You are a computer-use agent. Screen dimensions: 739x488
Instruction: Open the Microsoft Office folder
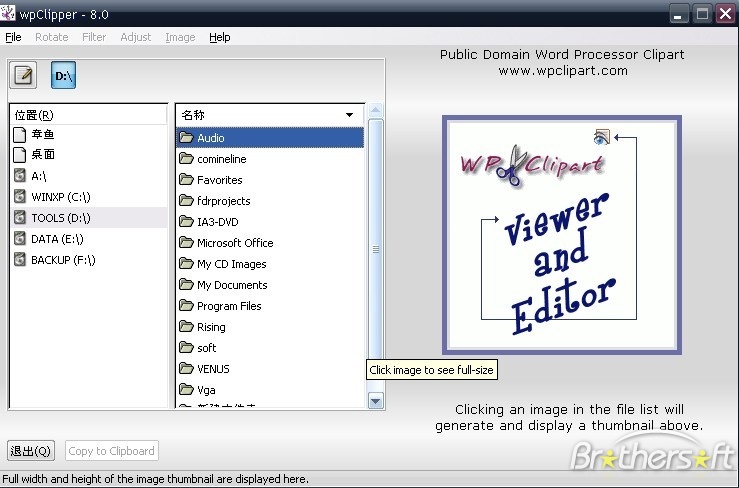234,243
